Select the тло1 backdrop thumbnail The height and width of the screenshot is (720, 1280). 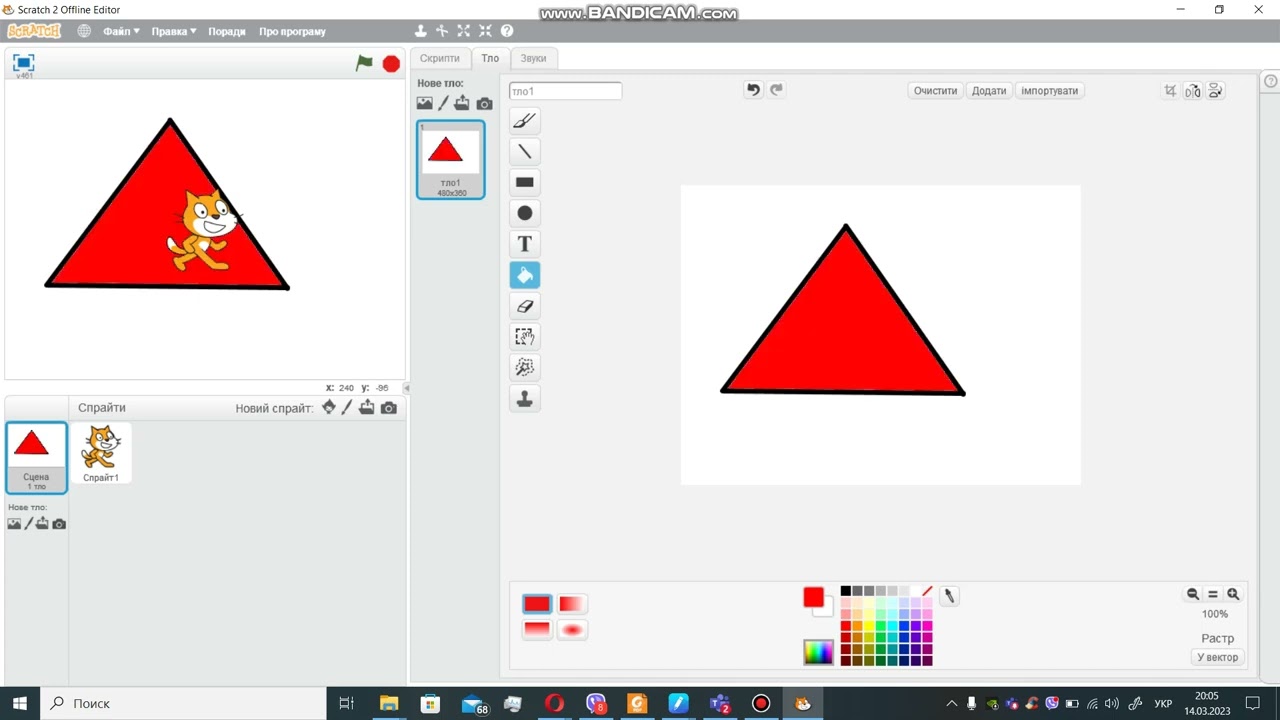(x=451, y=160)
